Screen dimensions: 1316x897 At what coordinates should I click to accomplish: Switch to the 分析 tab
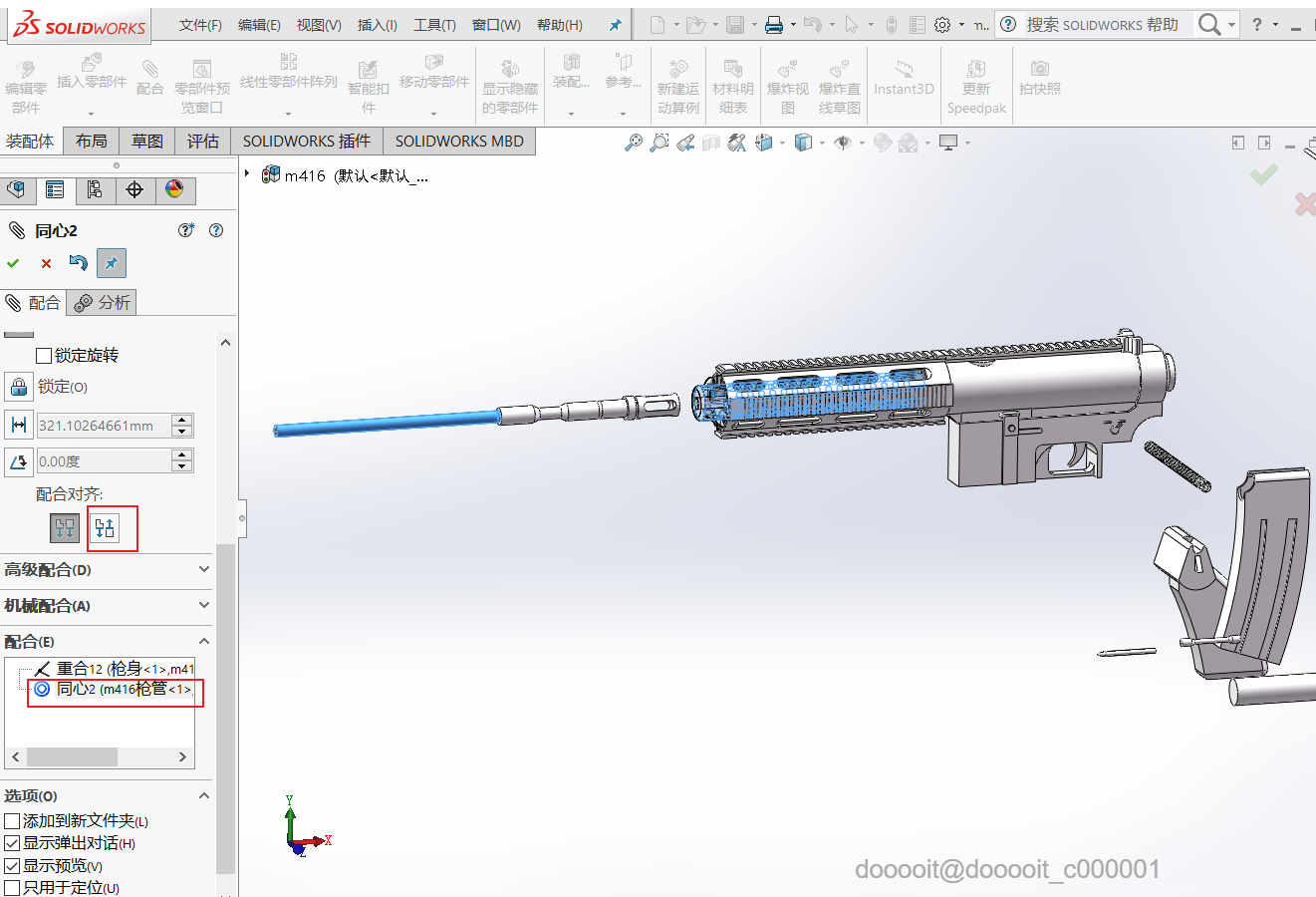(103, 303)
